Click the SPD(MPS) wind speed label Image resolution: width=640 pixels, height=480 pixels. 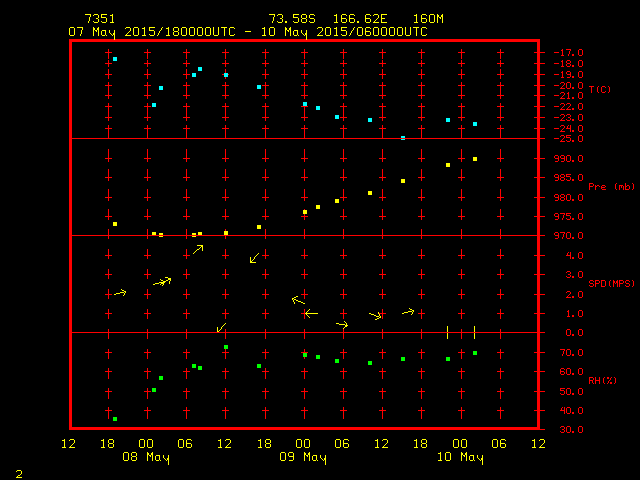coord(611,284)
